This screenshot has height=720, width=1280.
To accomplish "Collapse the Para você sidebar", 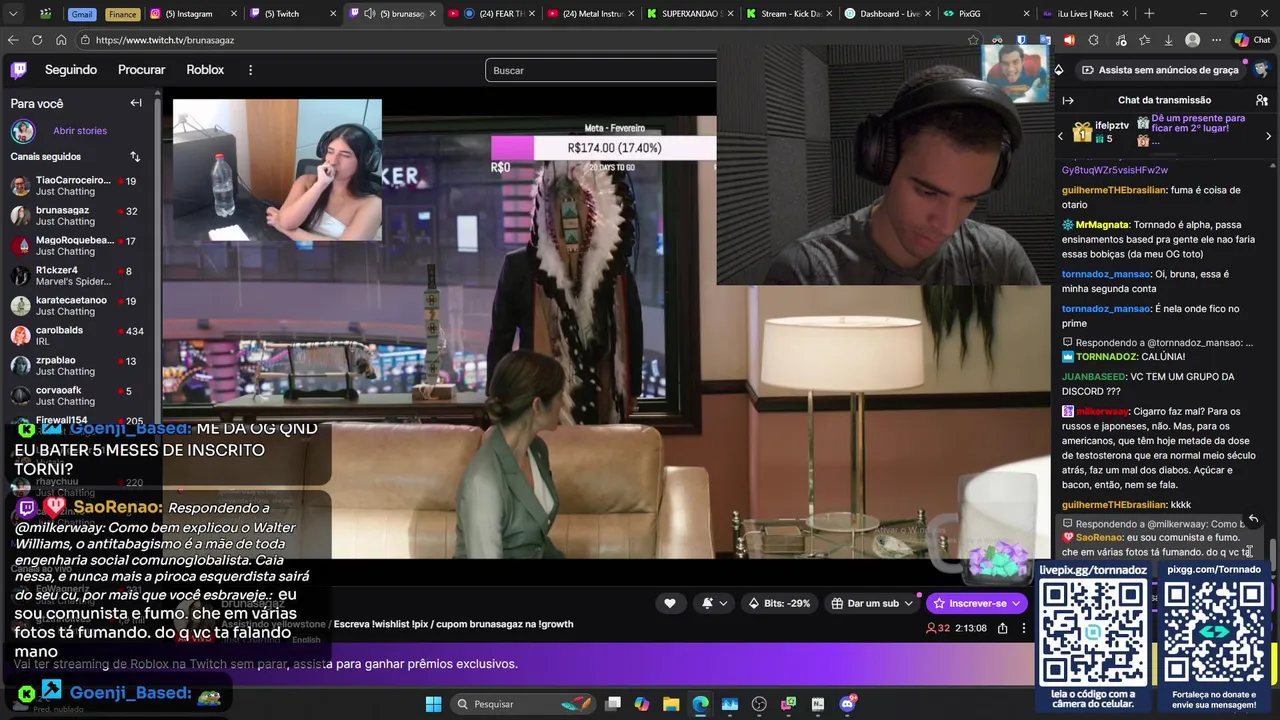I will coord(136,103).
